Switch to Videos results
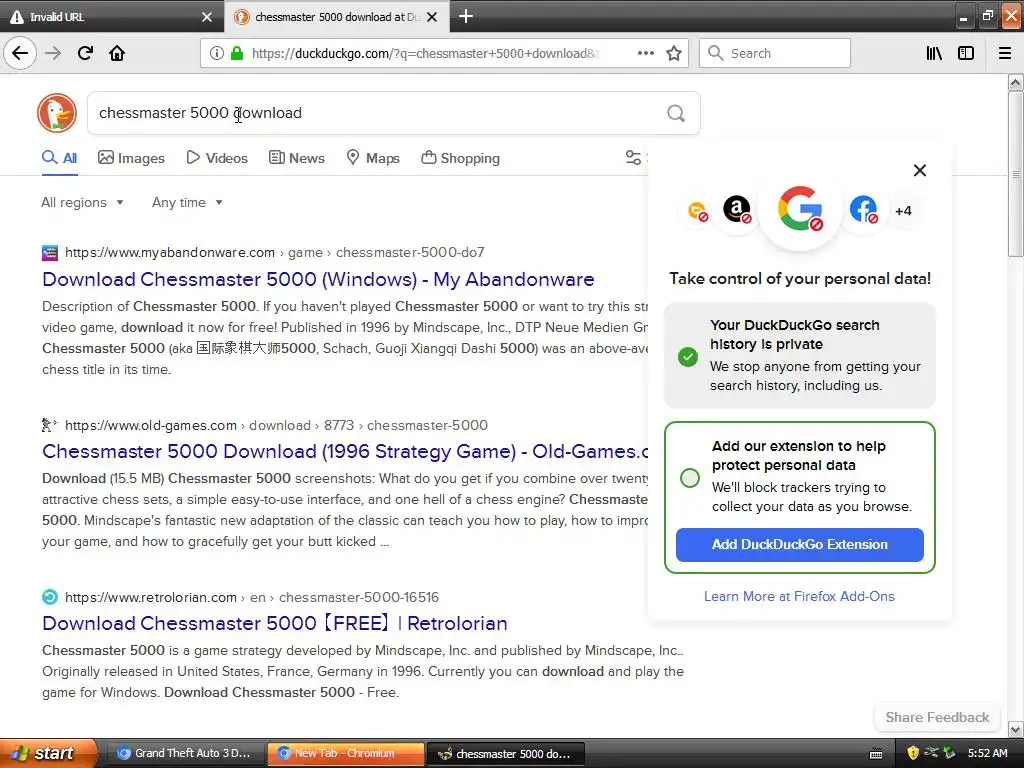Viewport: 1024px width, 768px height. (x=217, y=158)
